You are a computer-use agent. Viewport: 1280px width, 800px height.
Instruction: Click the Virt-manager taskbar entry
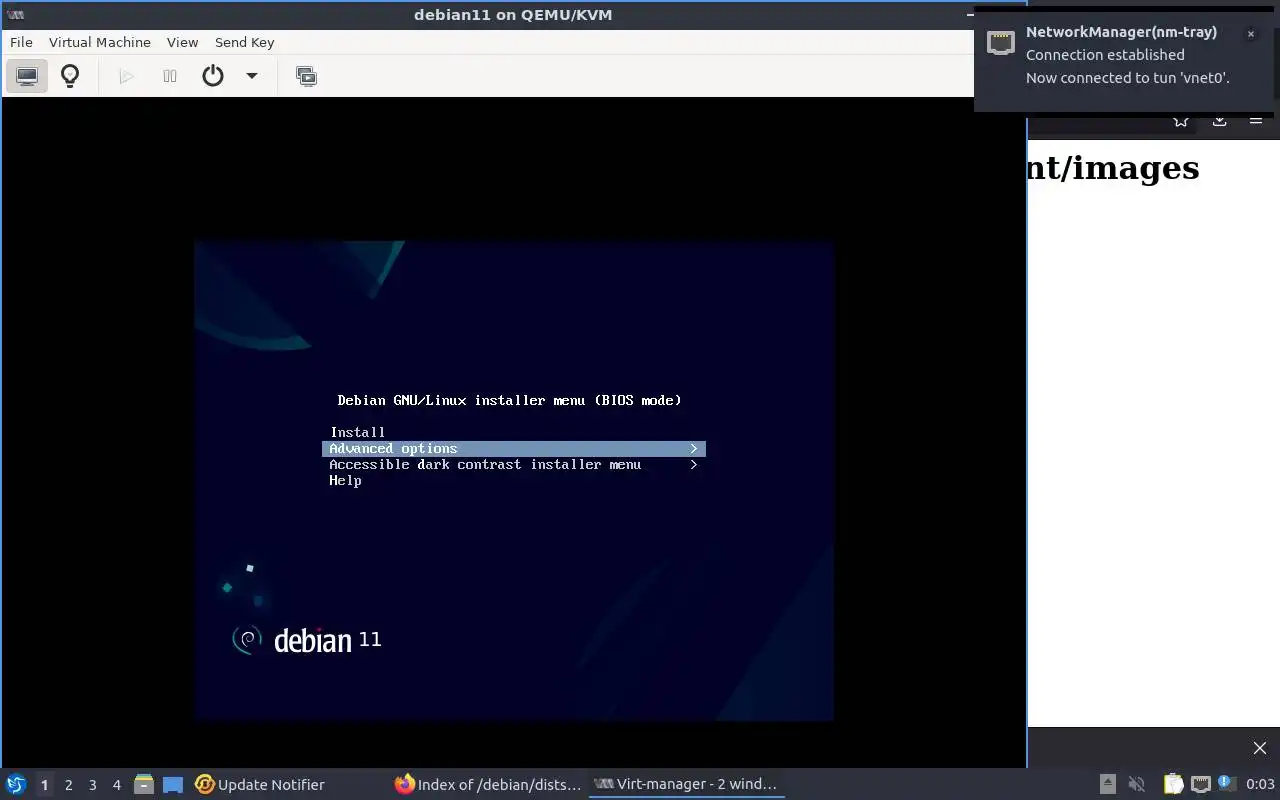coord(686,785)
